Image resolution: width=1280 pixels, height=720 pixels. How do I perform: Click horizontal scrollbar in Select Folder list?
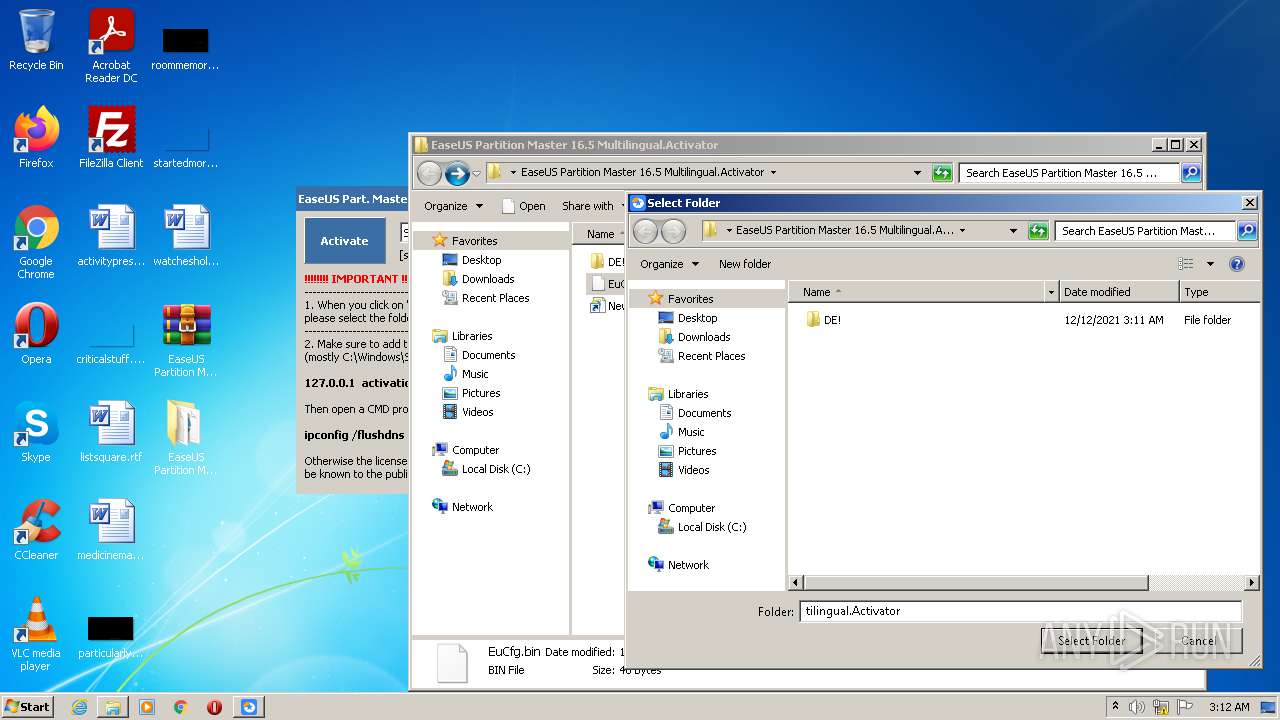pyautogui.click(x=975, y=582)
